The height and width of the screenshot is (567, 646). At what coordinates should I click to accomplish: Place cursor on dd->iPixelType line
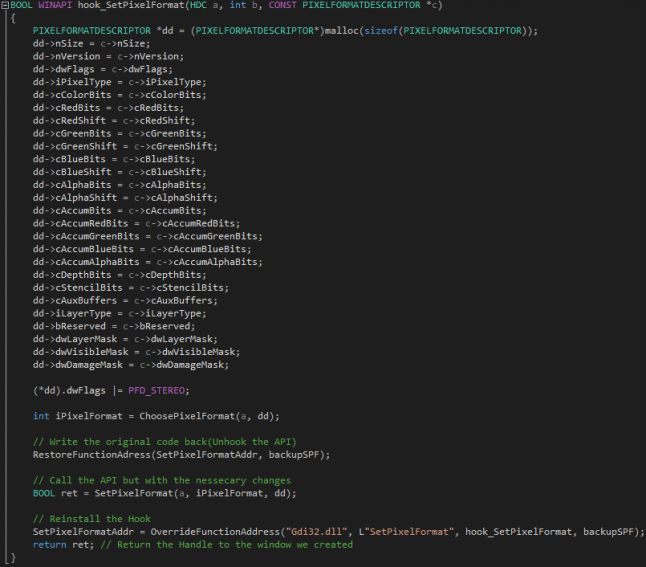click(x=104, y=82)
